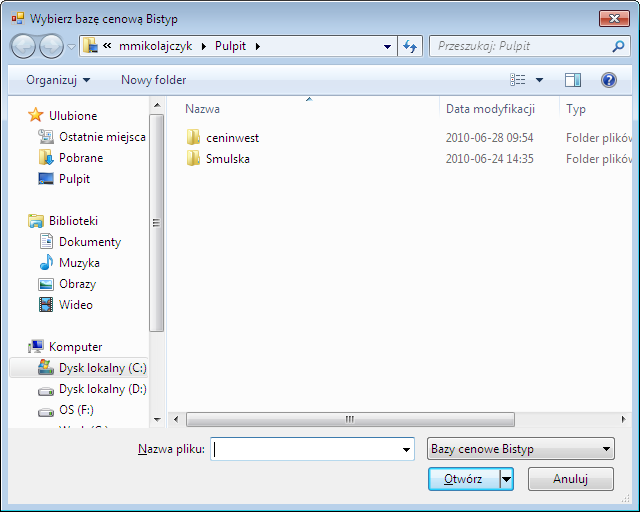Click the Anuluj button
640x512 pixels.
571,479
